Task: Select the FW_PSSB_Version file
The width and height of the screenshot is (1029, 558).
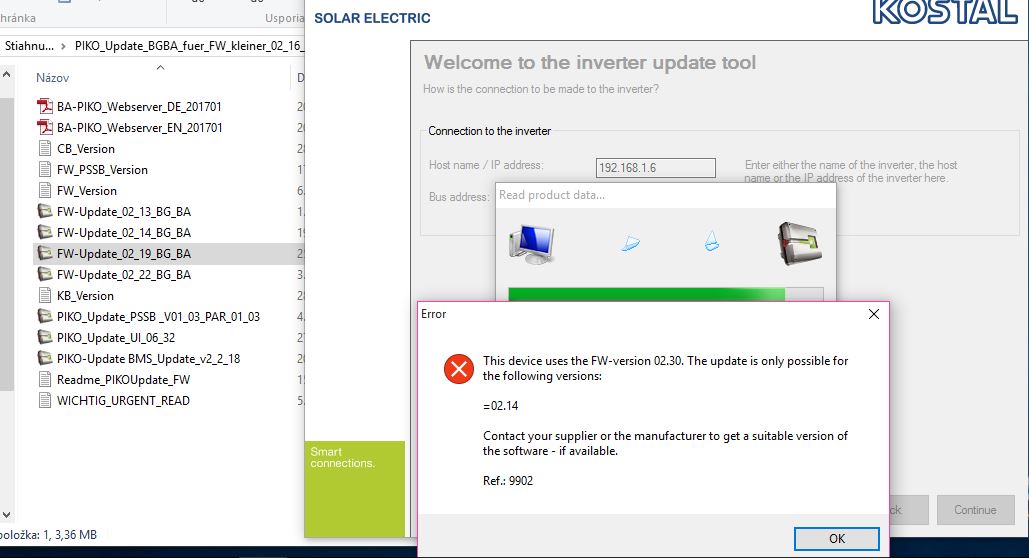Action: coord(102,169)
